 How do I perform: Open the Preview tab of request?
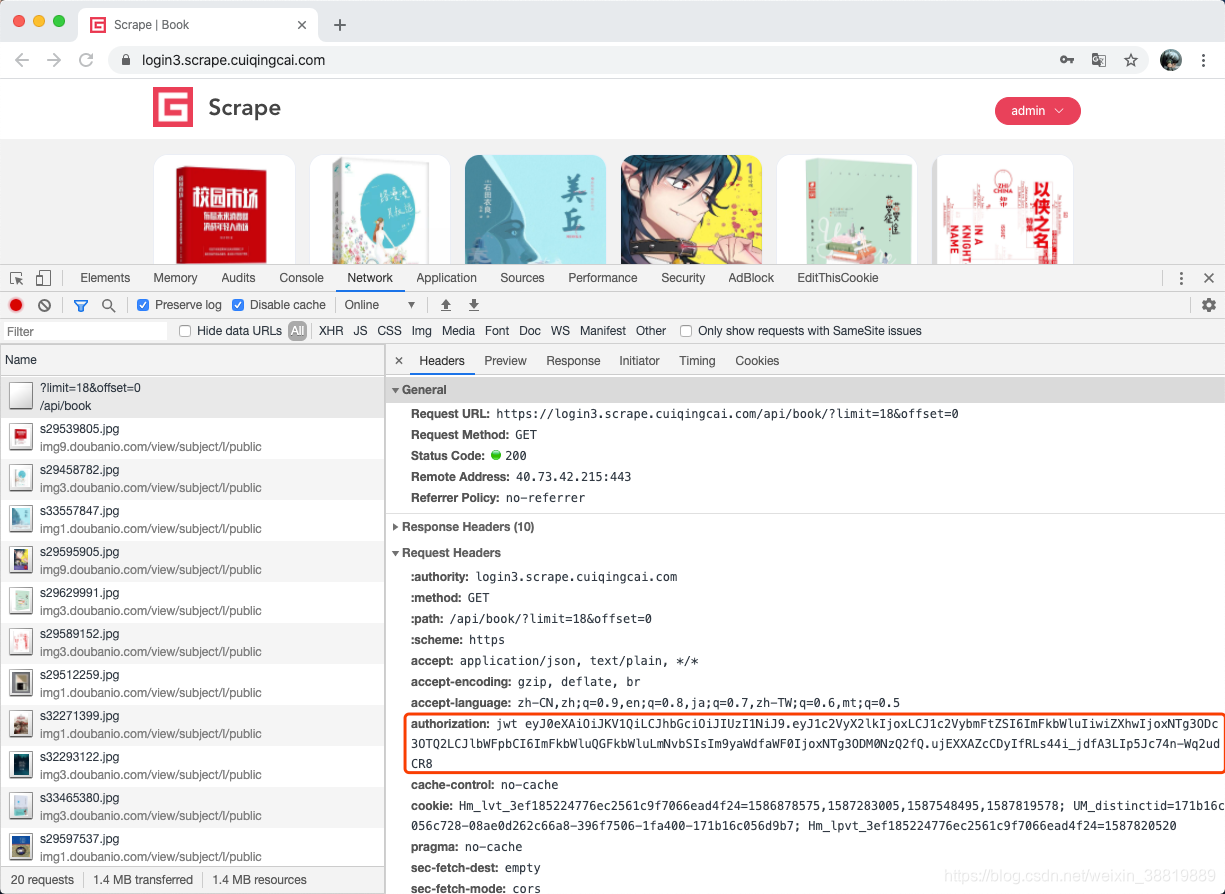505,361
